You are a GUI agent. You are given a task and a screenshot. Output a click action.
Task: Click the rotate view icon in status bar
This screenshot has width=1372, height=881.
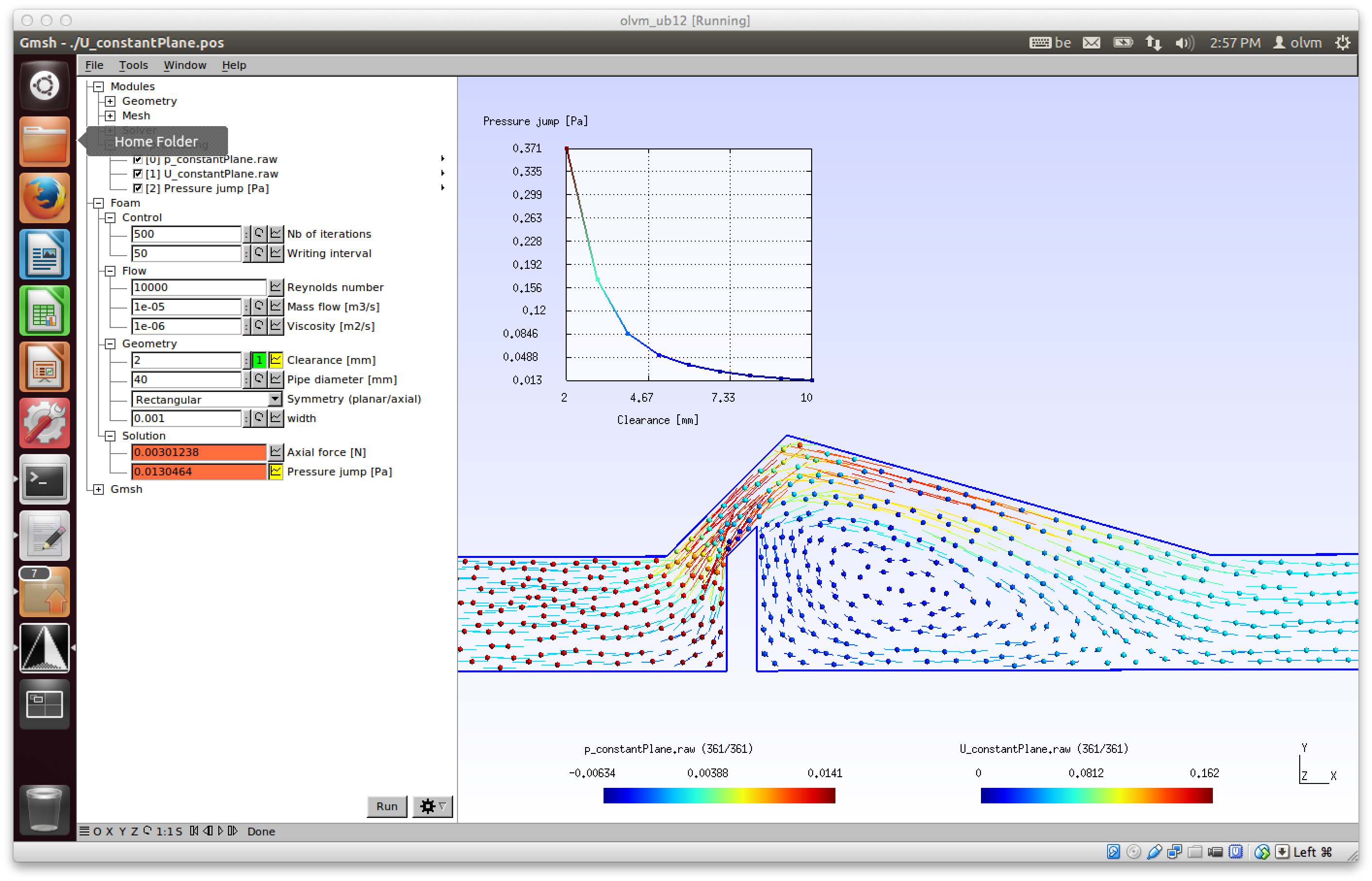point(147,831)
